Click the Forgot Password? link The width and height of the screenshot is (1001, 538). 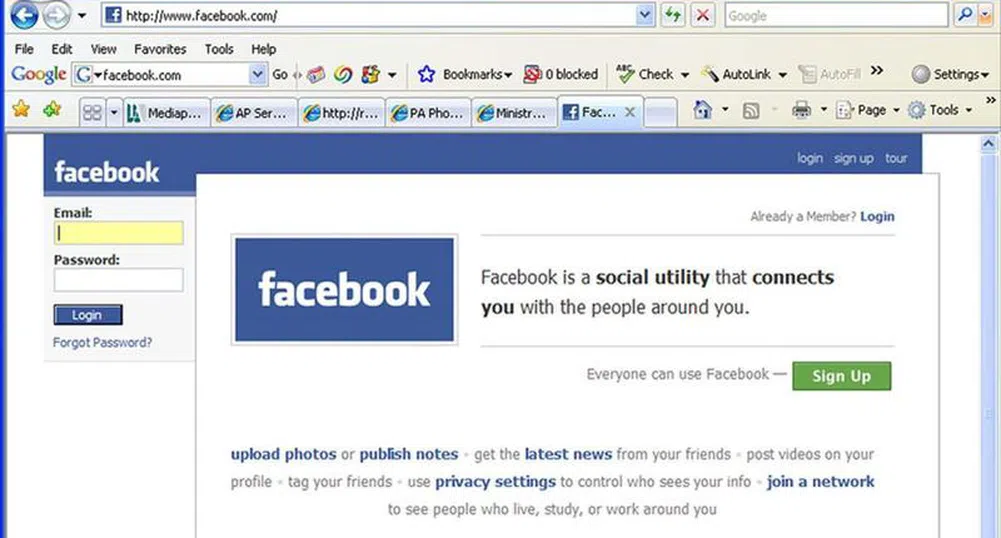(x=102, y=343)
